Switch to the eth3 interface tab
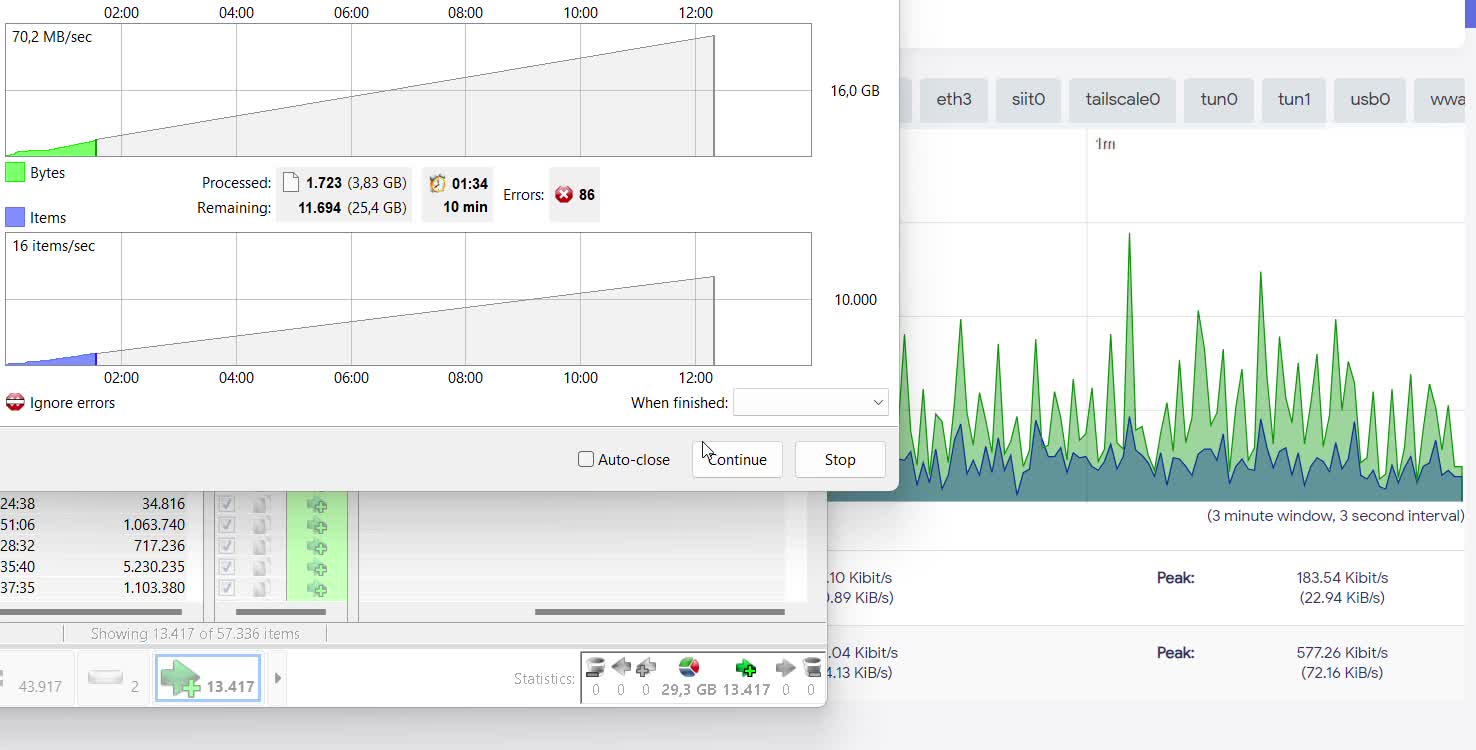This screenshot has height=750, width=1476. pos(954,99)
